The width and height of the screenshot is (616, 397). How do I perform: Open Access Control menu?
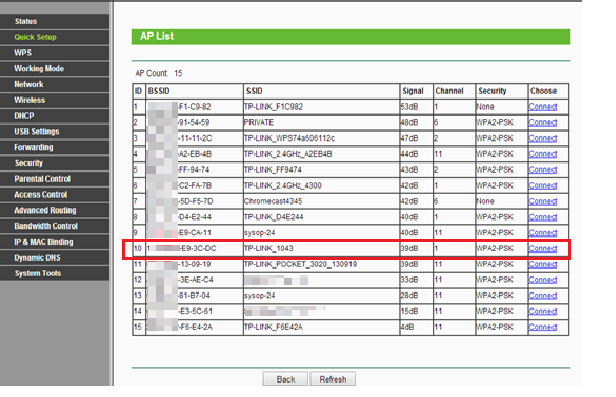pos(40,194)
